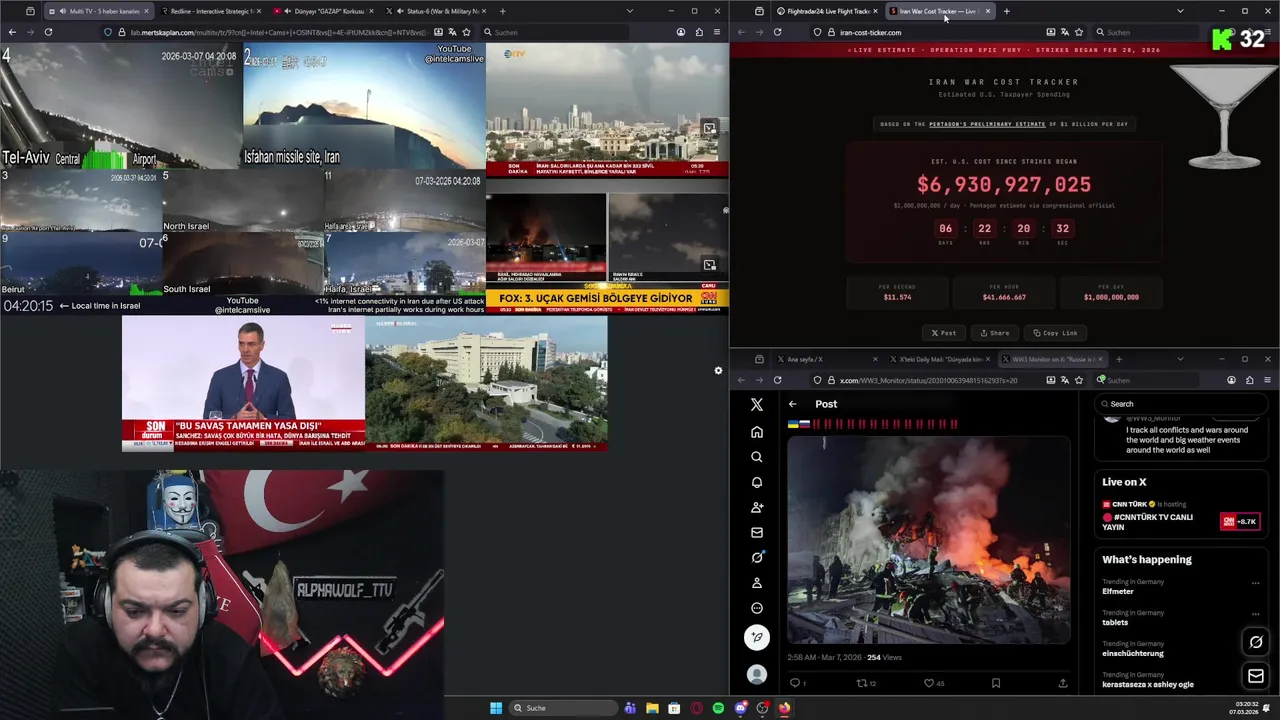This screenshot has height=720, width=1280.
Task: Open Spotify from the Windows taskbar
Action: [718, 708]
